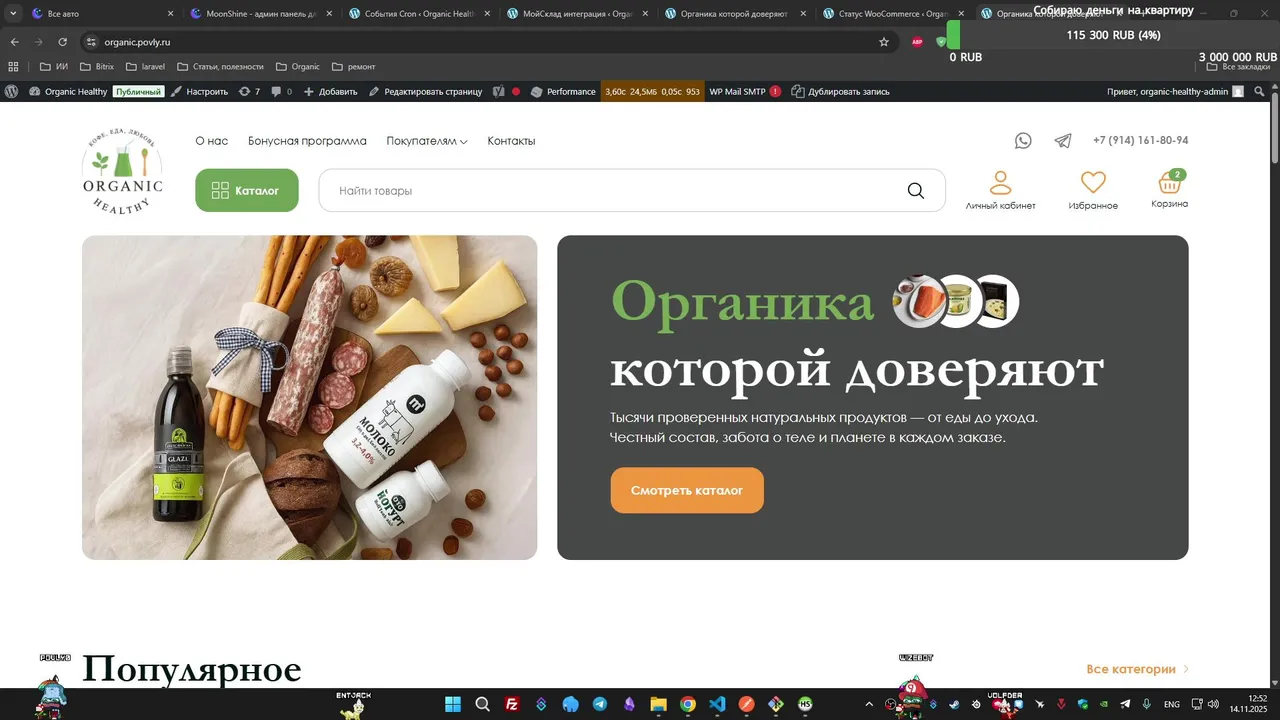Click the admin bar search magnifier
This screenshot has height=720, width=1280.
1260,91
